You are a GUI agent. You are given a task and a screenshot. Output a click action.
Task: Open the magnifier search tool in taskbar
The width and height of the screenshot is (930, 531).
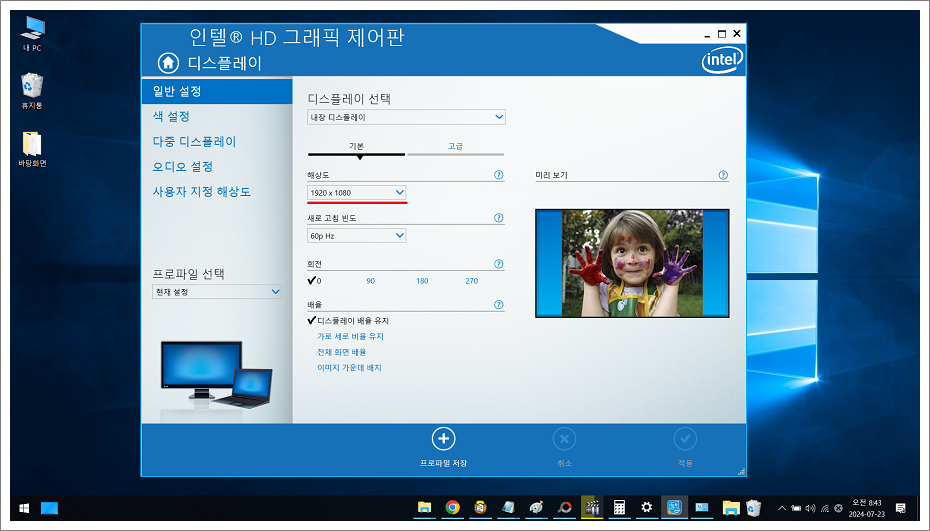[x=564, y=507]
